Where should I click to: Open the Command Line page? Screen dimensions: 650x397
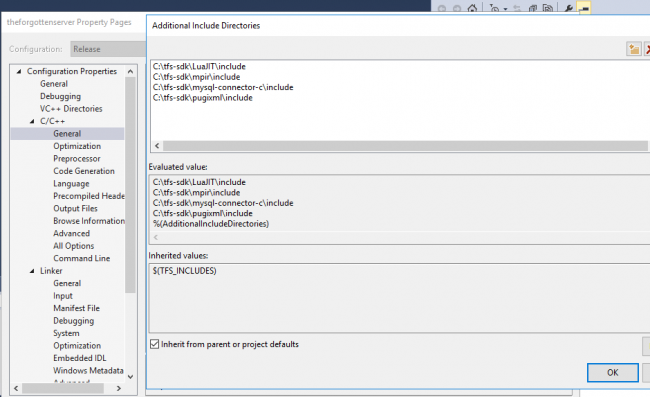click(82, 258)
